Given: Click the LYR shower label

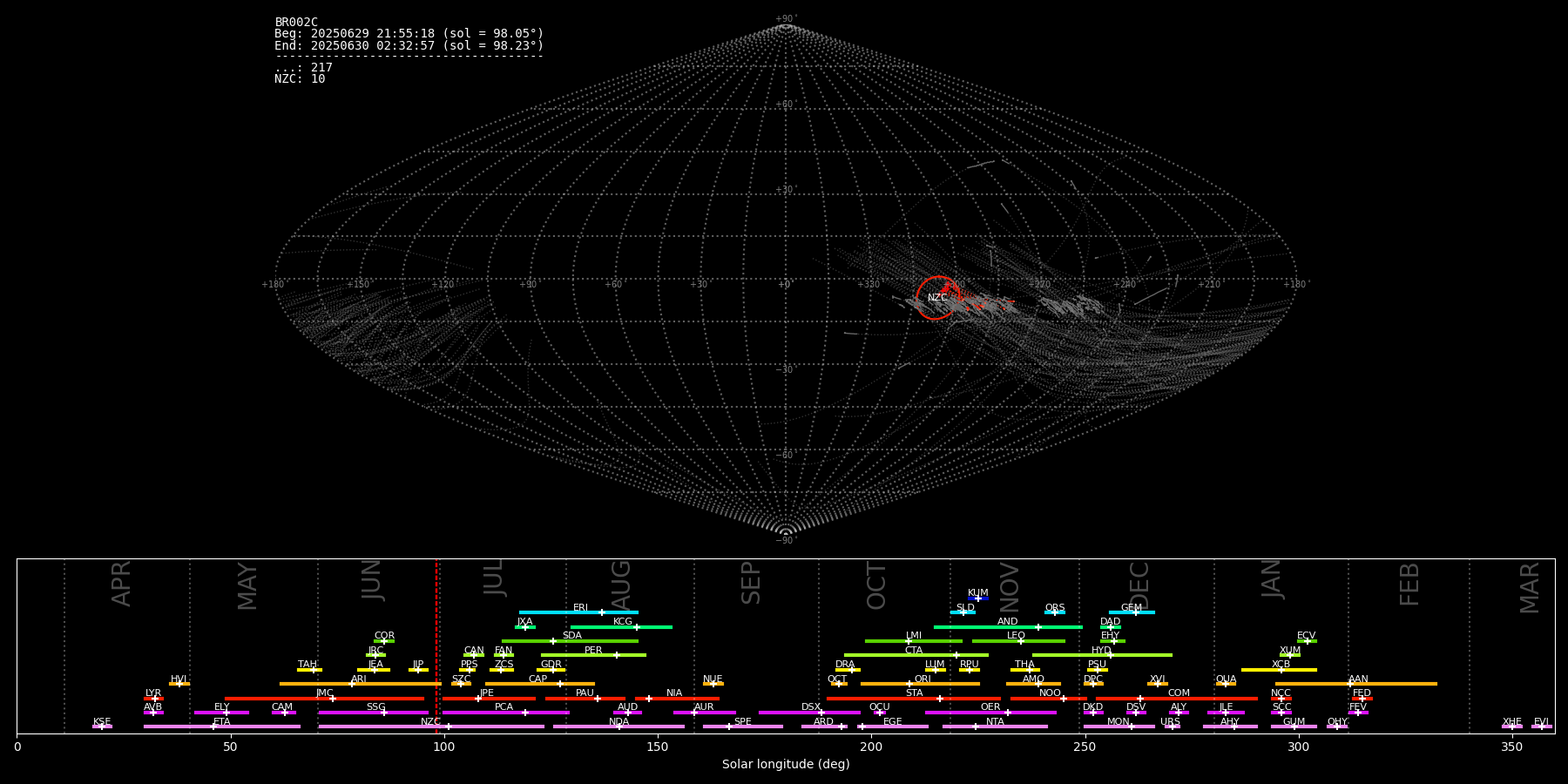Looking at the screenshot, I should 153,693.
